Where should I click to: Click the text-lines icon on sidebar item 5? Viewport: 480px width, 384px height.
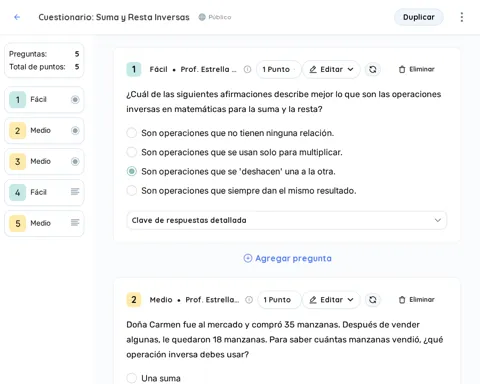pyautogui.click(x=75, y=223)
